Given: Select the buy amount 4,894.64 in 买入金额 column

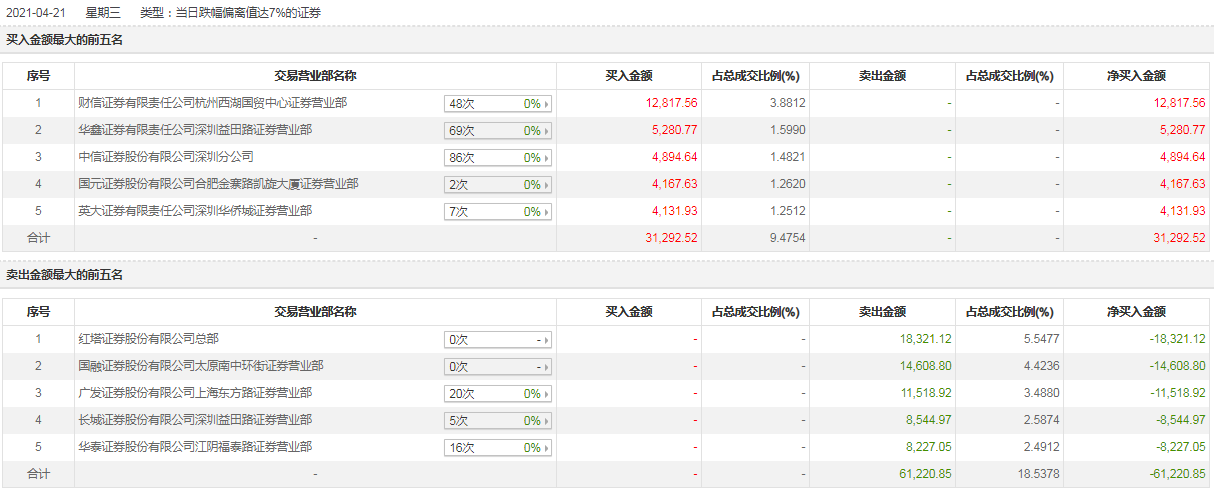Looking at the screenshot, I should point(675,157).
